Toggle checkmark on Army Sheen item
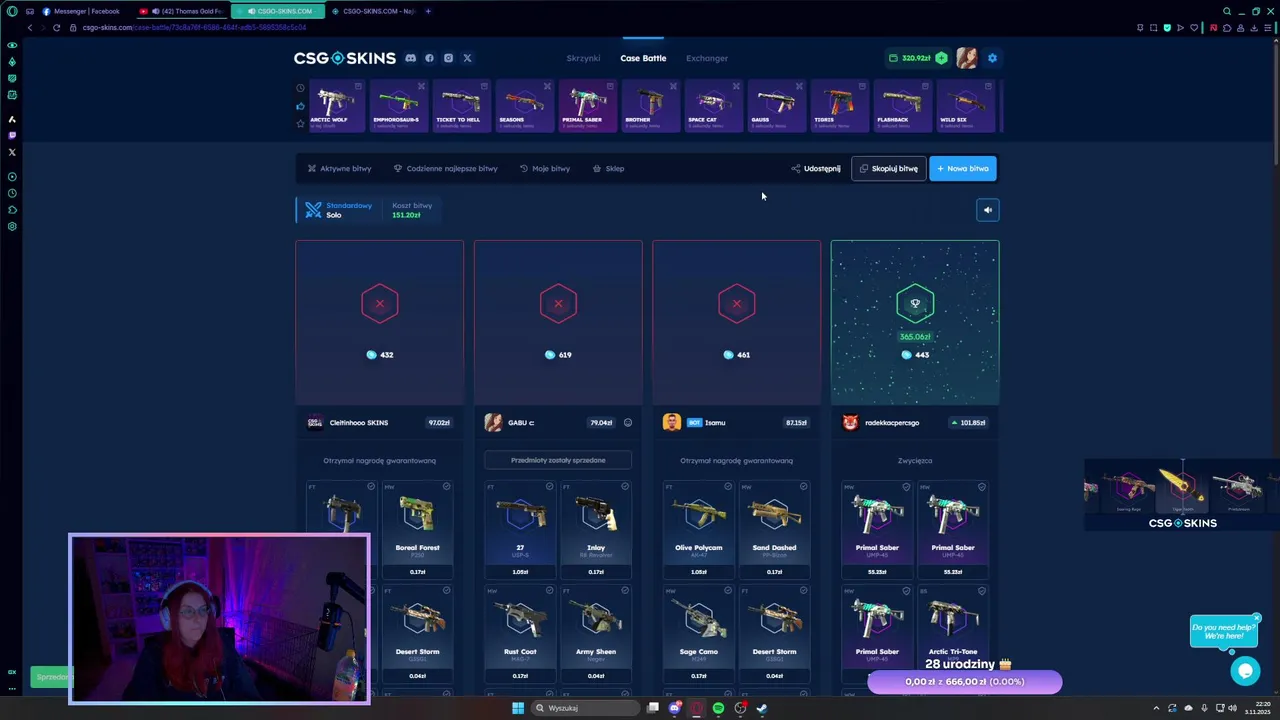This screenshot has width=1280, height=720. (x=625, y=591)
